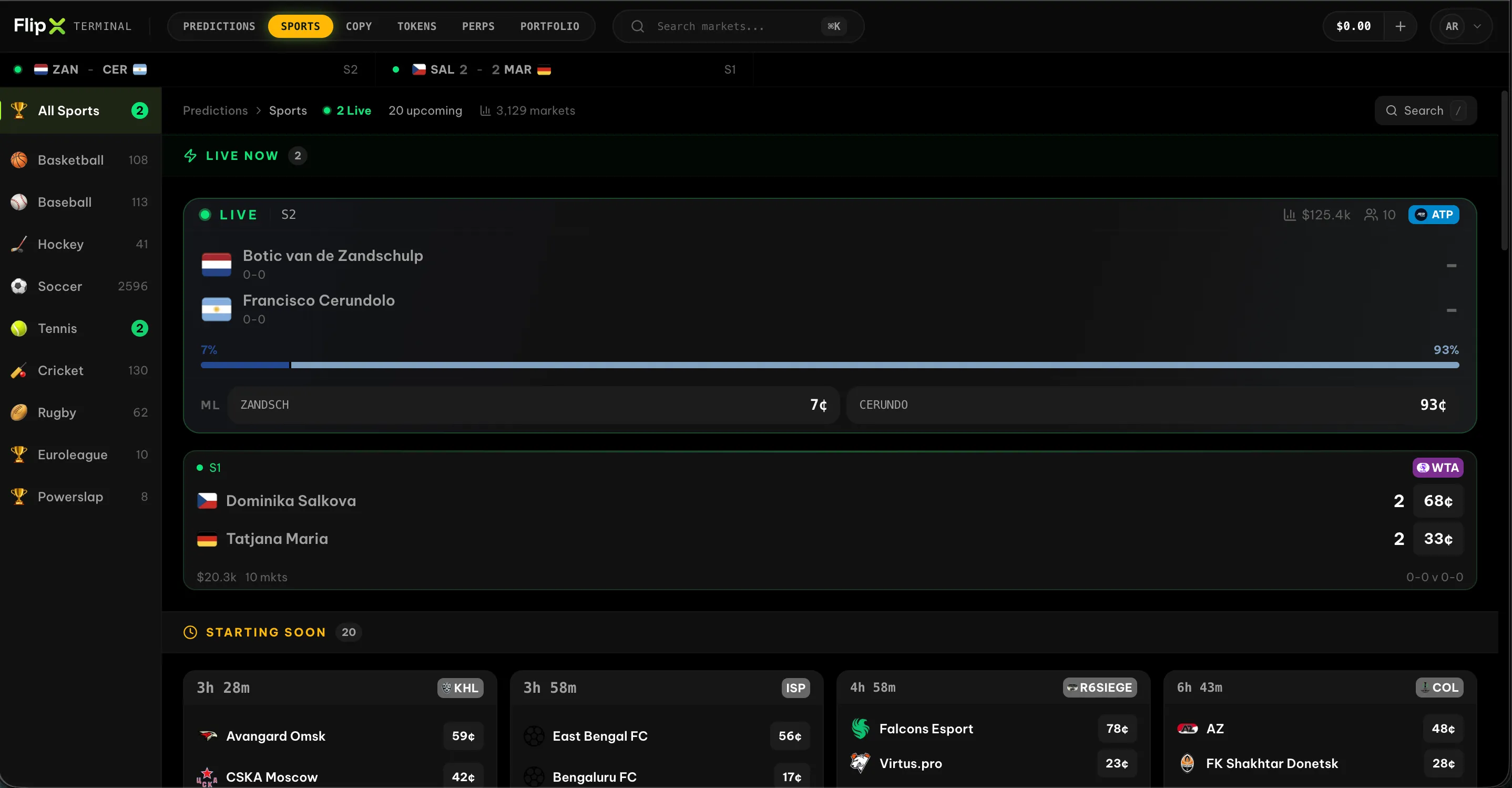Screen dimensions: 1512x788
Task: Click the plus icon next to $0.00 balance
Action: tap(1401, 26)
